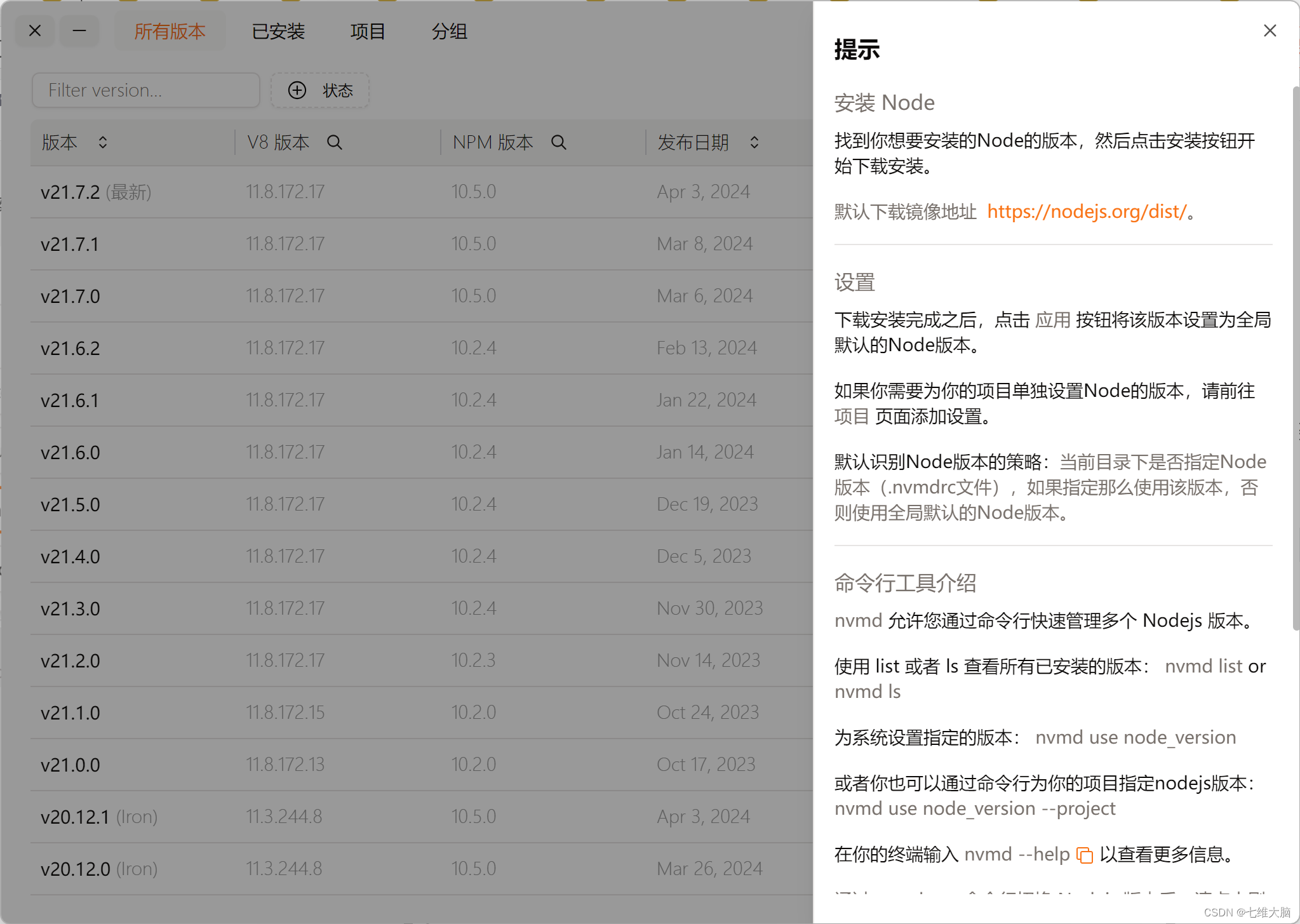Click the nvmd list command text
This screenshot has width=1300, height=924.
1203,666
